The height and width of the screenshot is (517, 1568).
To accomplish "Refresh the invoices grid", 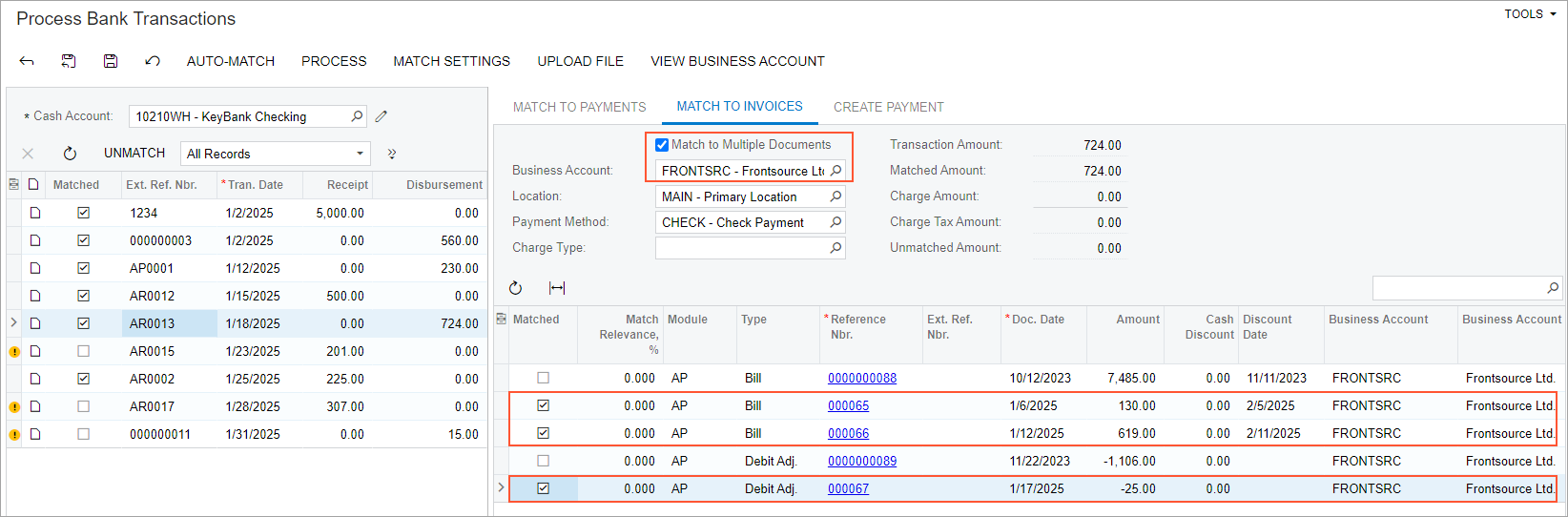I will pos(516,288).
